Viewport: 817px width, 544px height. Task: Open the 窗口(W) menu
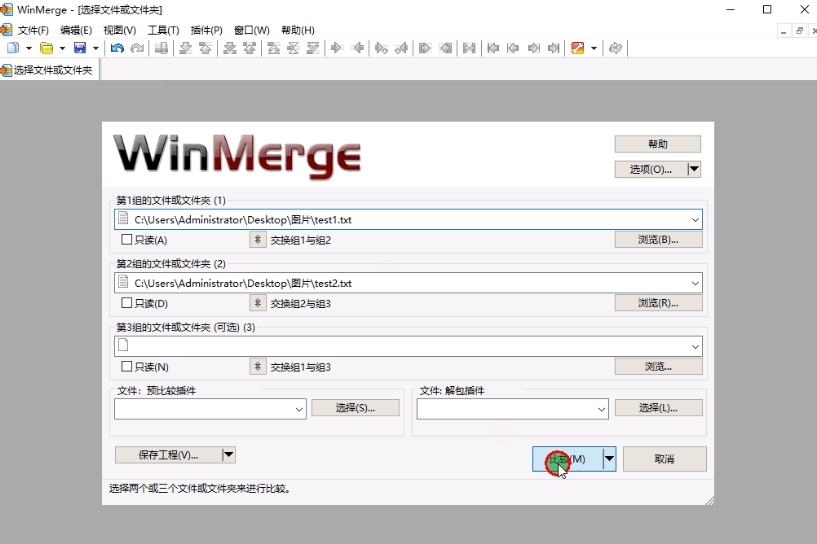[252, 30]
